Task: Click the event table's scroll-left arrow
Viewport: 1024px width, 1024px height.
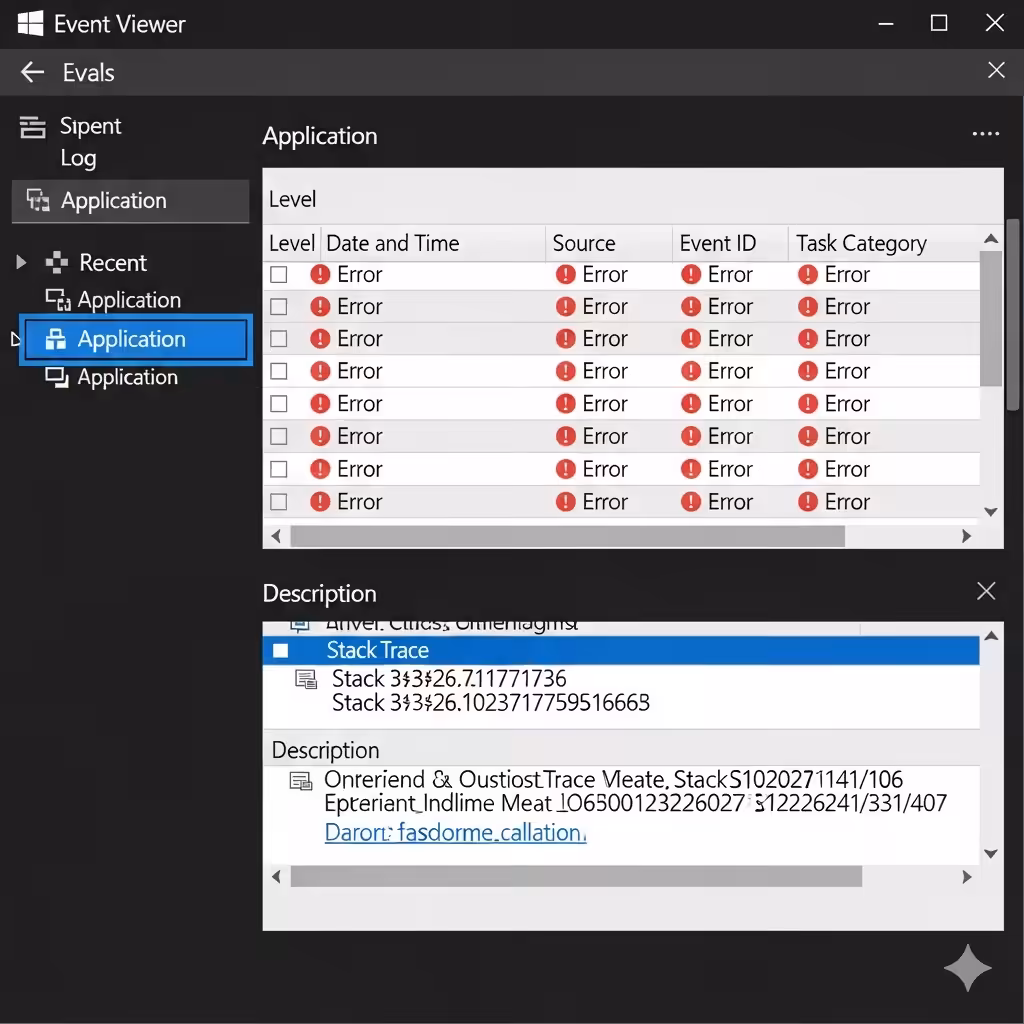Action: pos(276,536)
